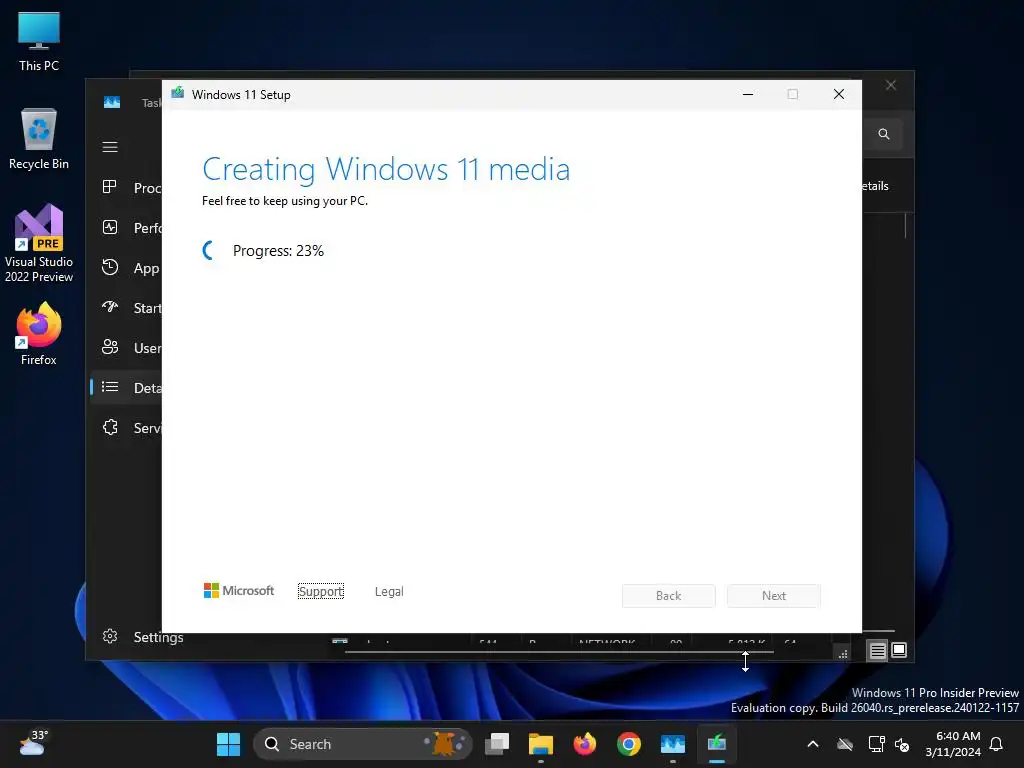The image size is (1024, 768).
Task: Click the Task Manager app icon in title bar
Action: coord(112,103)
